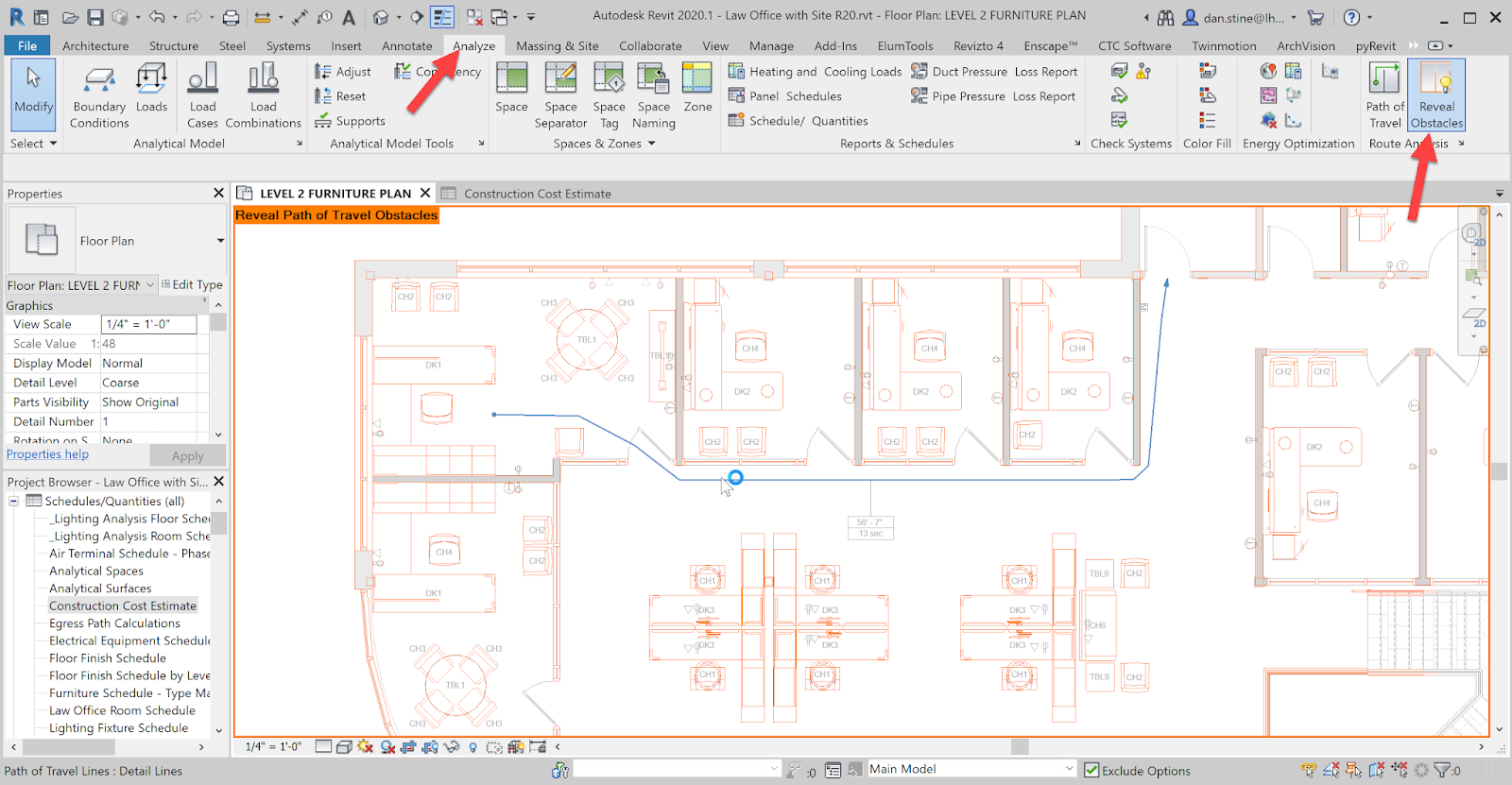
Task: Click the Text tool letter A icon
Action: [349, 17]
